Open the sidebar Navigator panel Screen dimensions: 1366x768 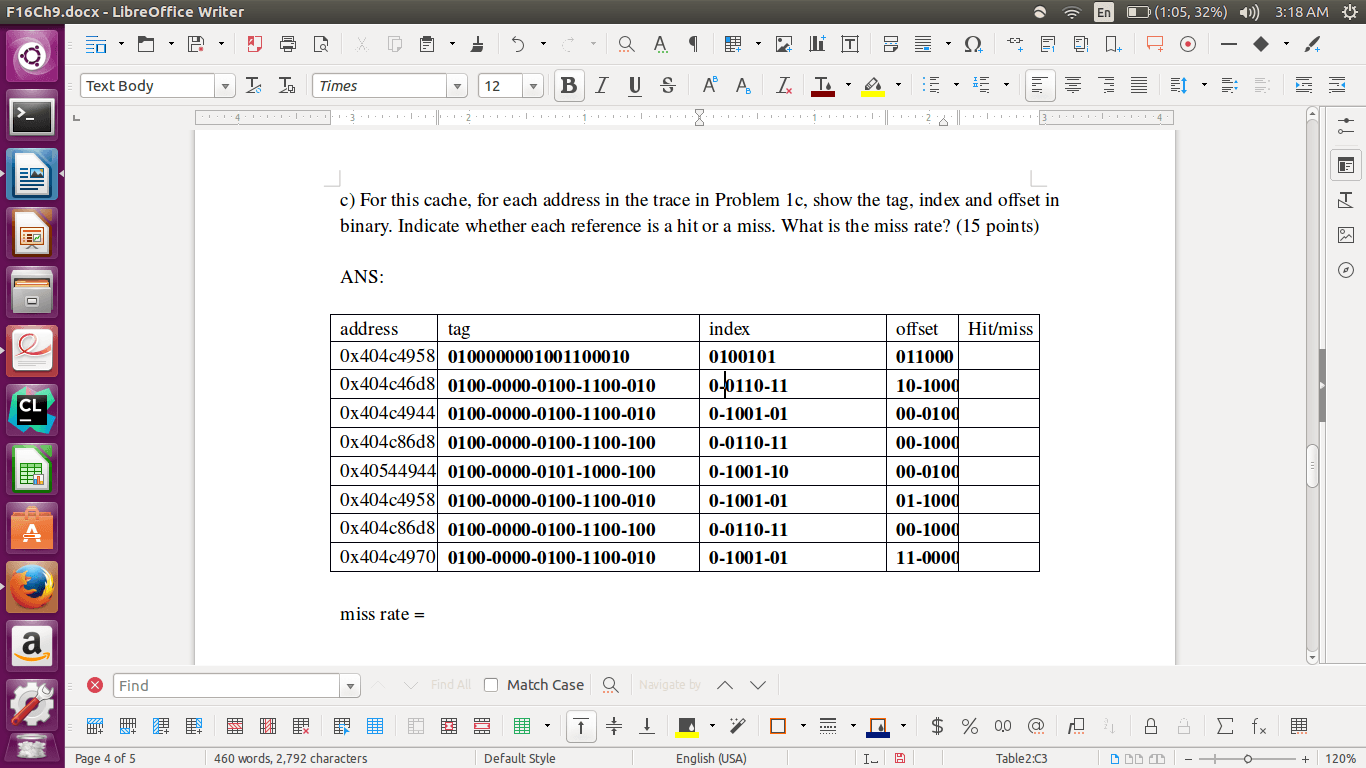[x=1345, y=270]
